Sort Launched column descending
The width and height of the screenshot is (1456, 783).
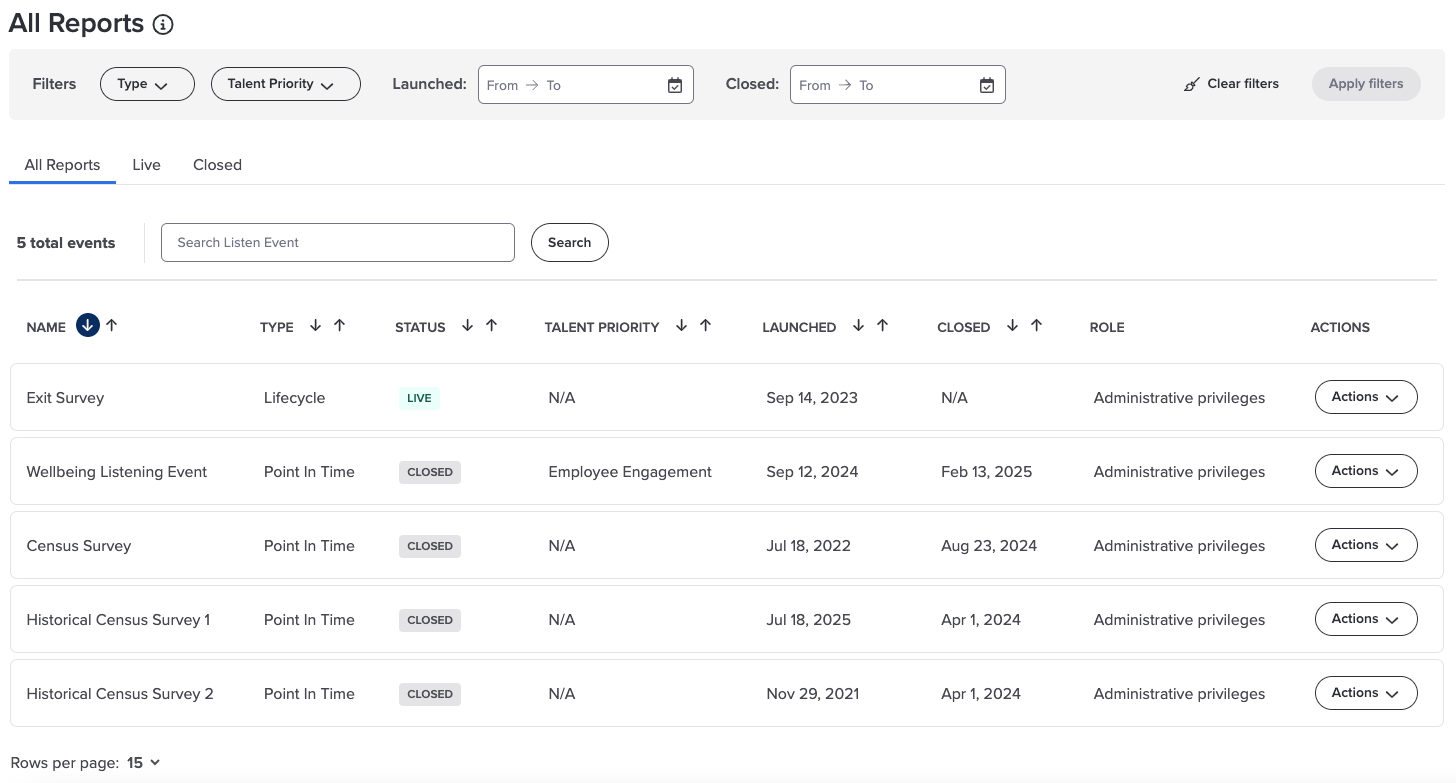[x=859, y=325]
